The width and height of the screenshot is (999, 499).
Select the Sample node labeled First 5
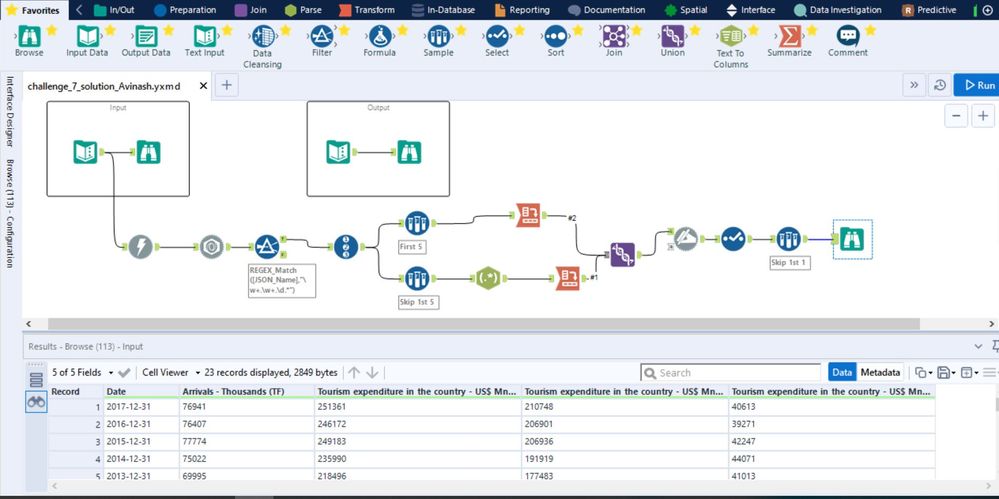[x=417, y=223]
